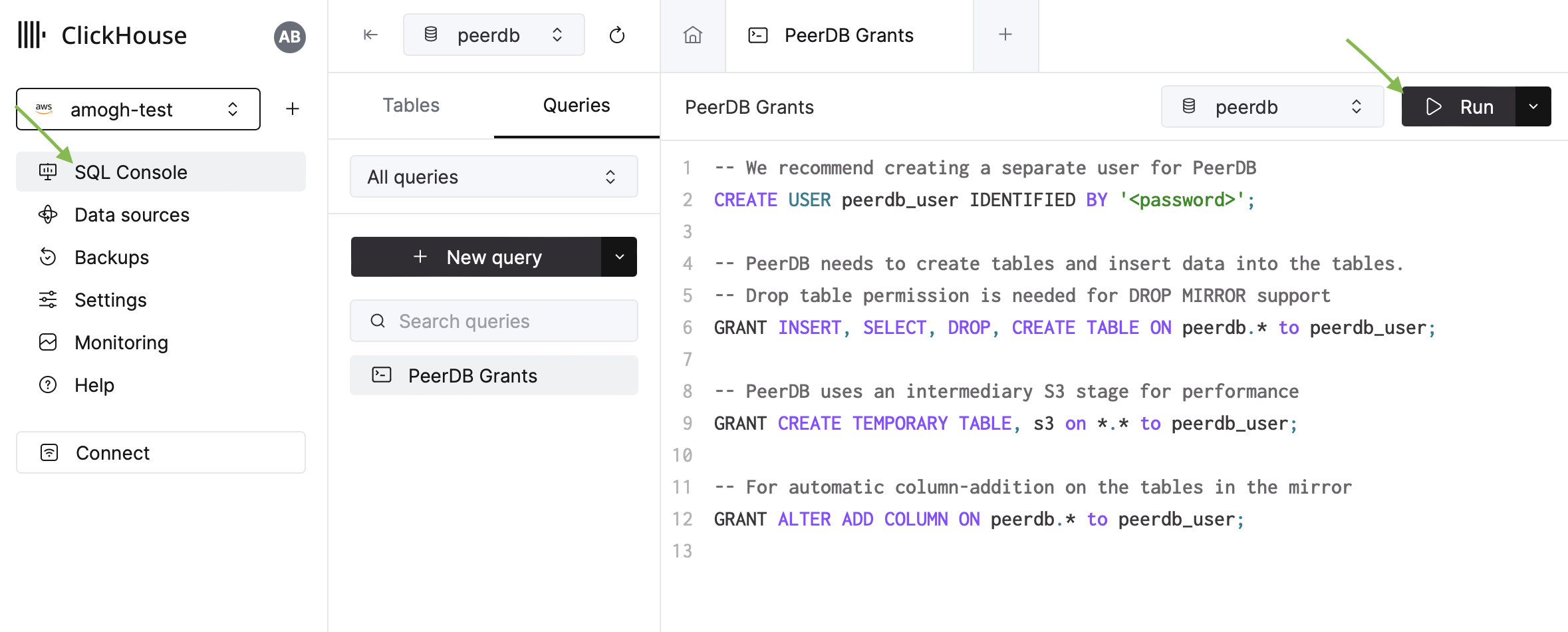Click GRANT ALTER ADD COLUMN line
The width and height of the screenshot is (1568, 632).
click(x=979, y=519)
